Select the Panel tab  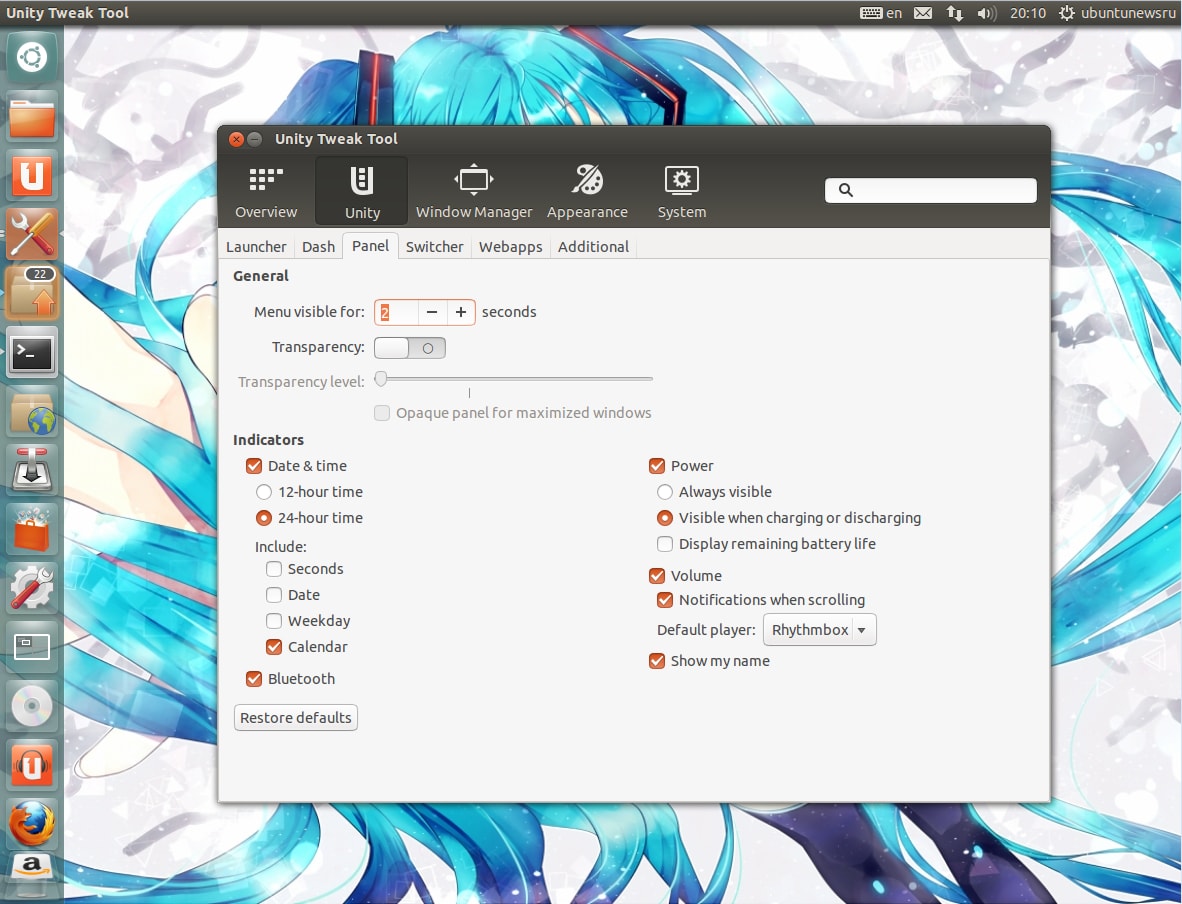[x=370, y=246]
